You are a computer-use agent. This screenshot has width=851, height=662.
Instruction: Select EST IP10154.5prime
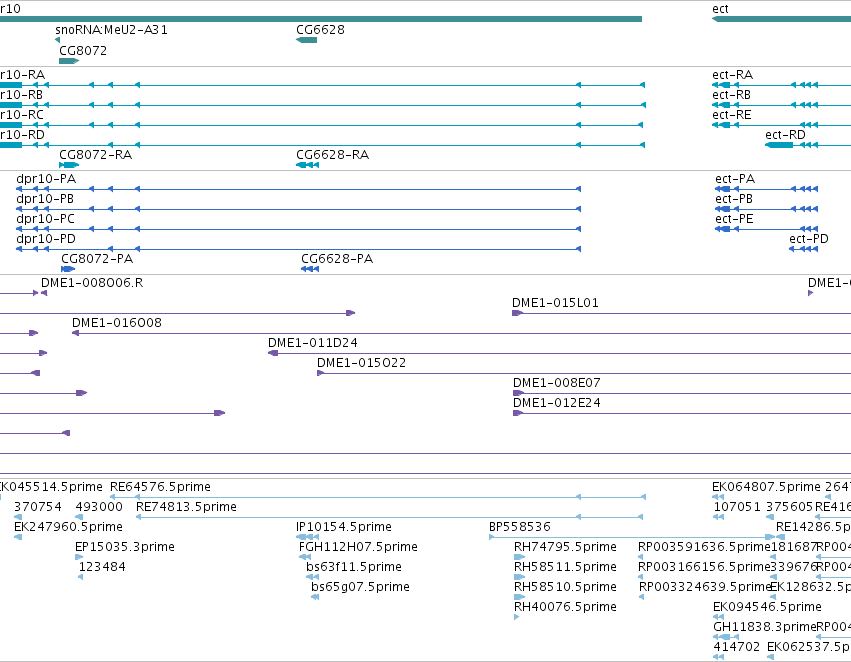pyautogui.click(x=344, y=527)
